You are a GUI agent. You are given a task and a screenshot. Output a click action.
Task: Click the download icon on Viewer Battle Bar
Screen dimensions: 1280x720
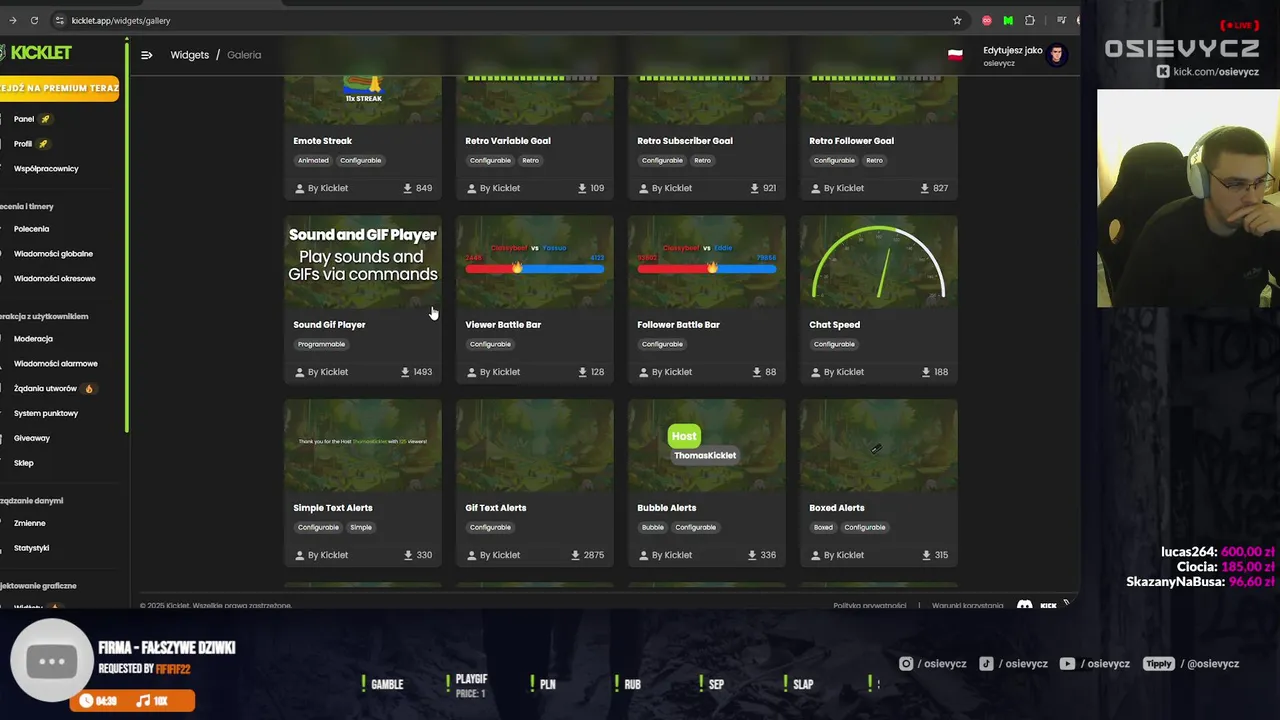(x=582, y=372)
